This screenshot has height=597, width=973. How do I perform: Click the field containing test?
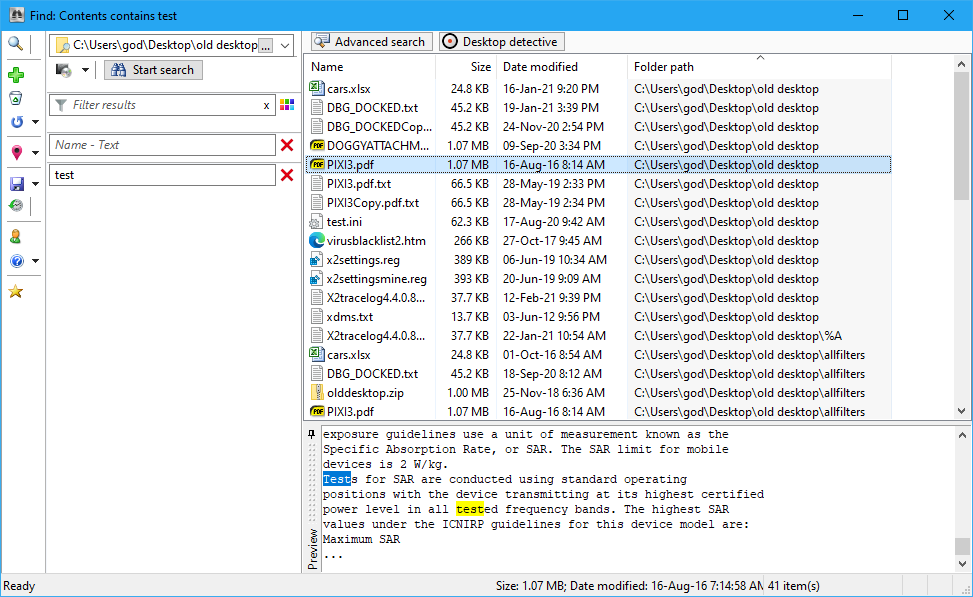(x=162, y=175)
